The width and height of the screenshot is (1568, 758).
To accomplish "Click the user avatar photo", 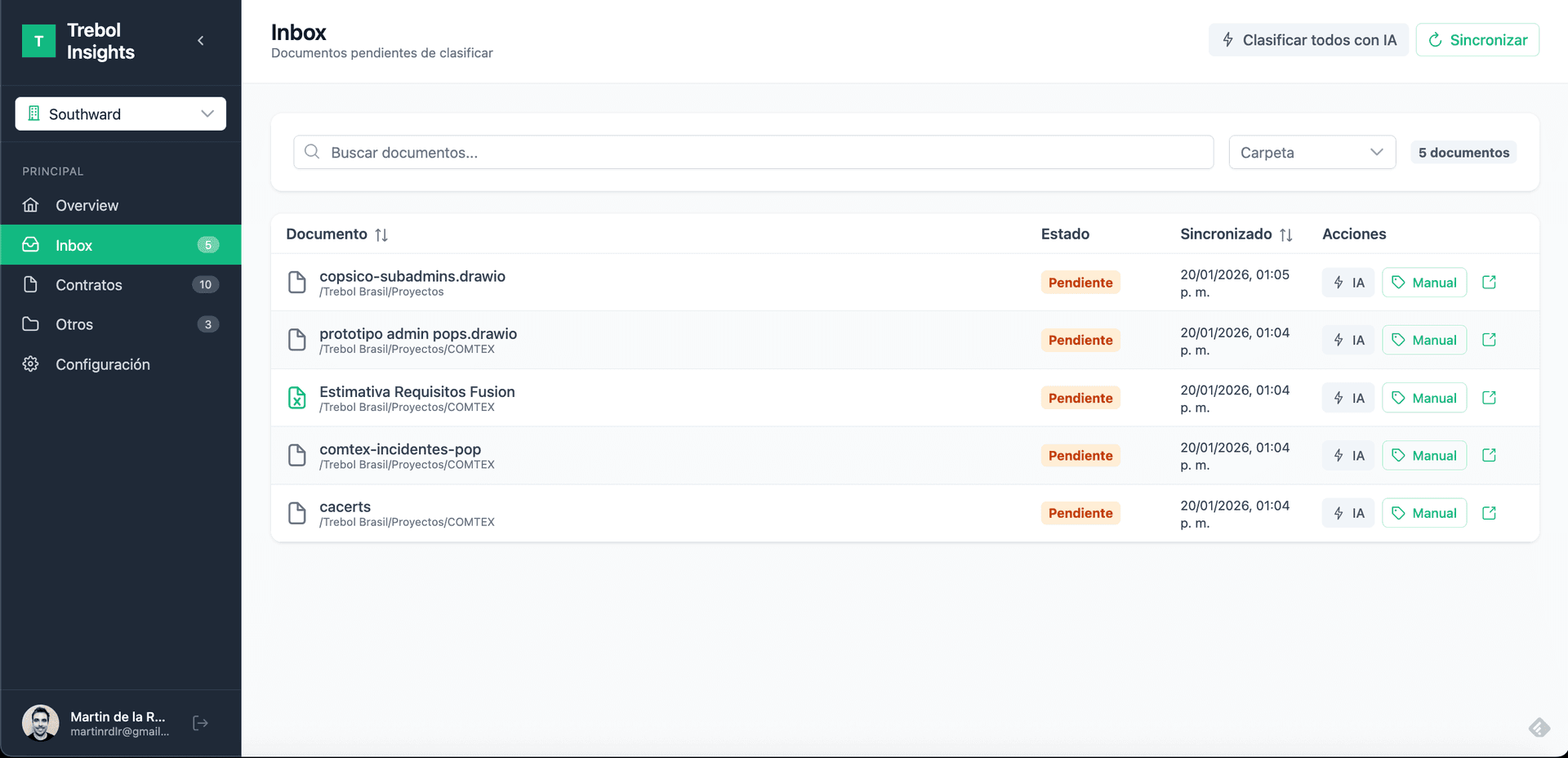I will coord(40,723).
